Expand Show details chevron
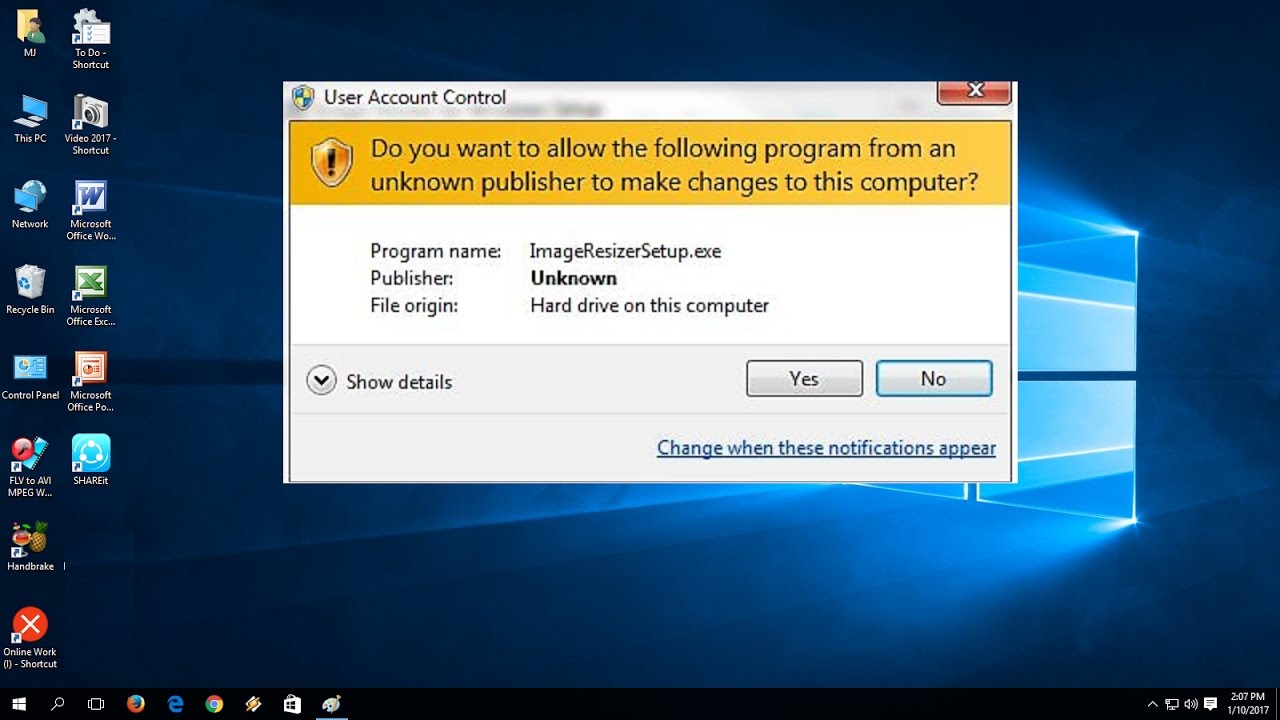This screenshot has height=720, width=1280. pos(321,381)
